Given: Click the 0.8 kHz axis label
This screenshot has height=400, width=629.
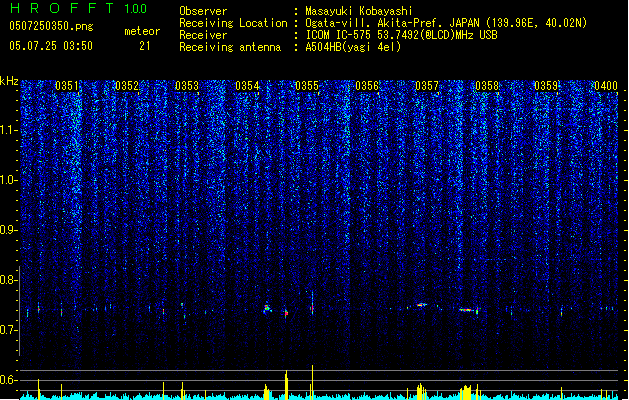Looking at the screenshot, I should 9,280.
